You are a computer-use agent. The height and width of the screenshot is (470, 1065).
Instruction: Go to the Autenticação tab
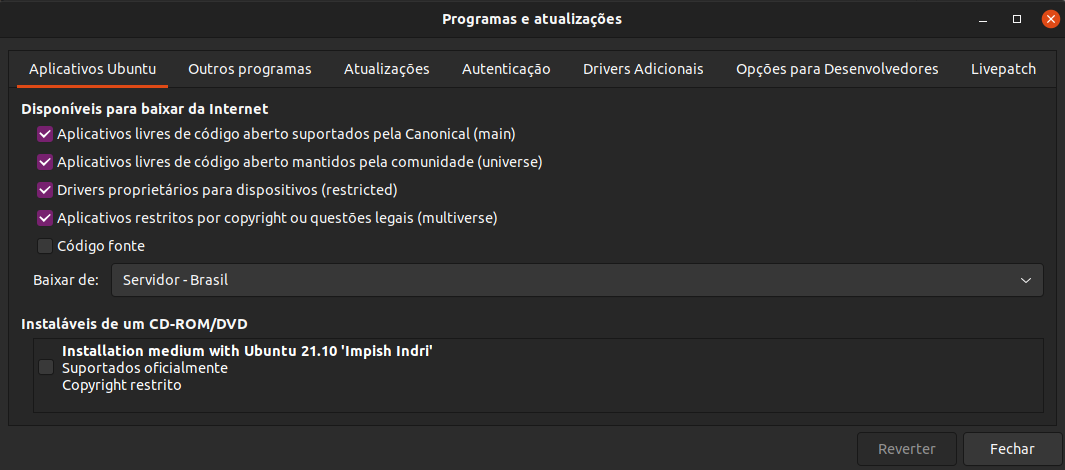point(506,69)
